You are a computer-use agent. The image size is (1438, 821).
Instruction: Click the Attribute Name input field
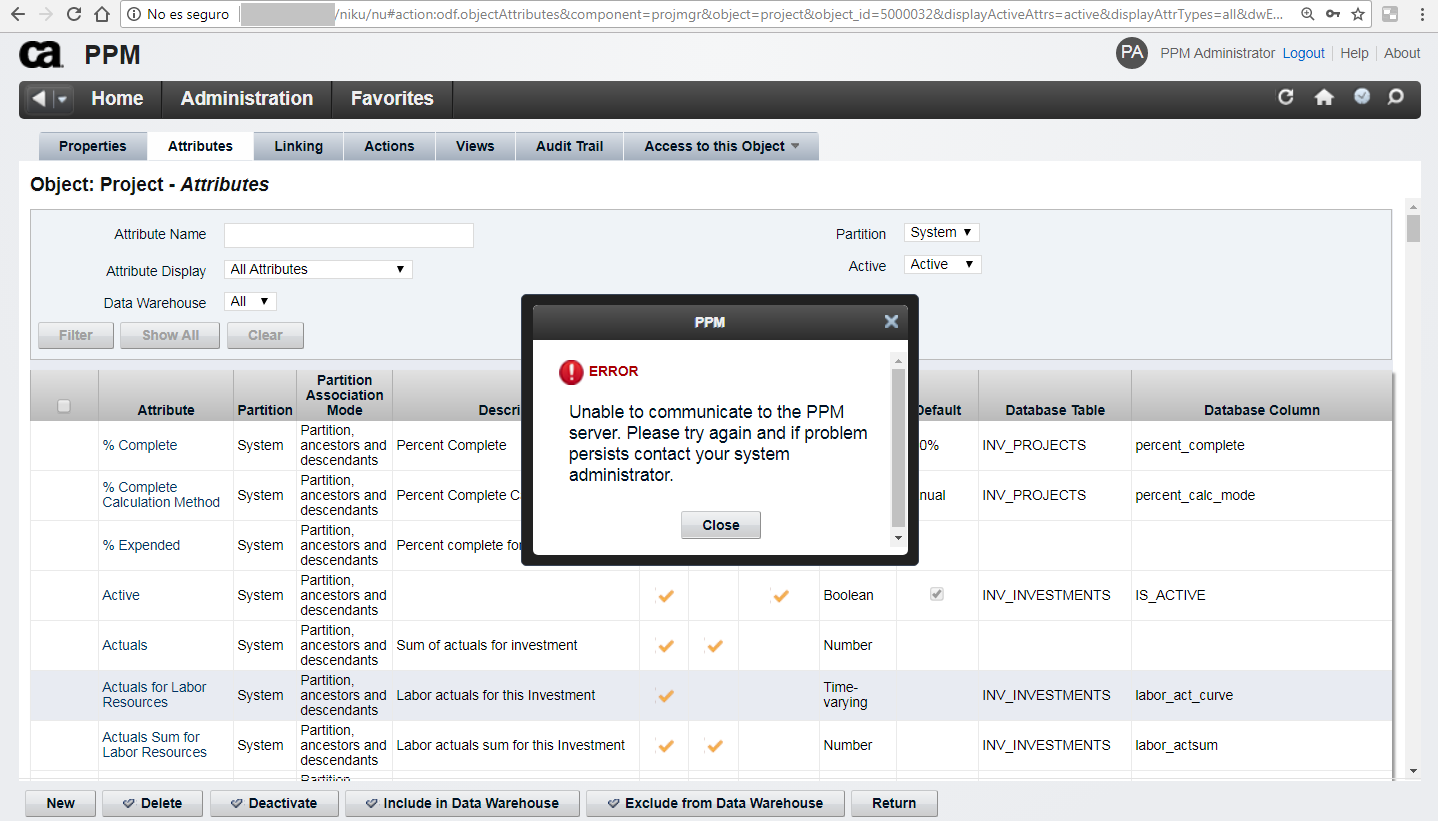(x=349, y=235)
